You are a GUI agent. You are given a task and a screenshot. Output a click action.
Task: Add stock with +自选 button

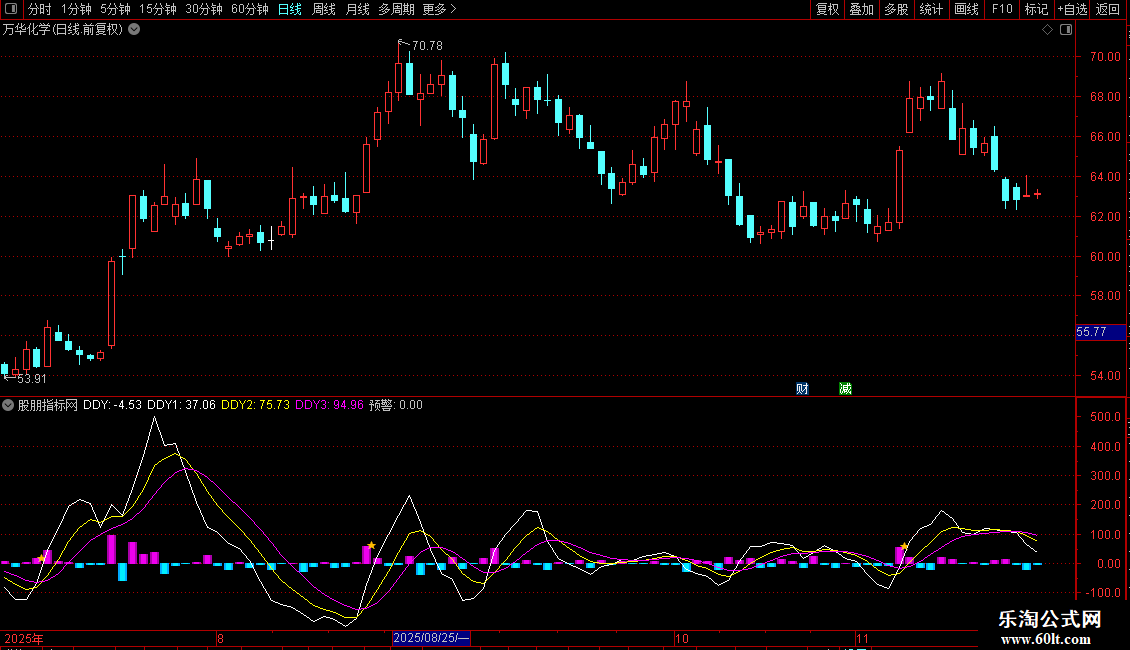click(1071, 9)
